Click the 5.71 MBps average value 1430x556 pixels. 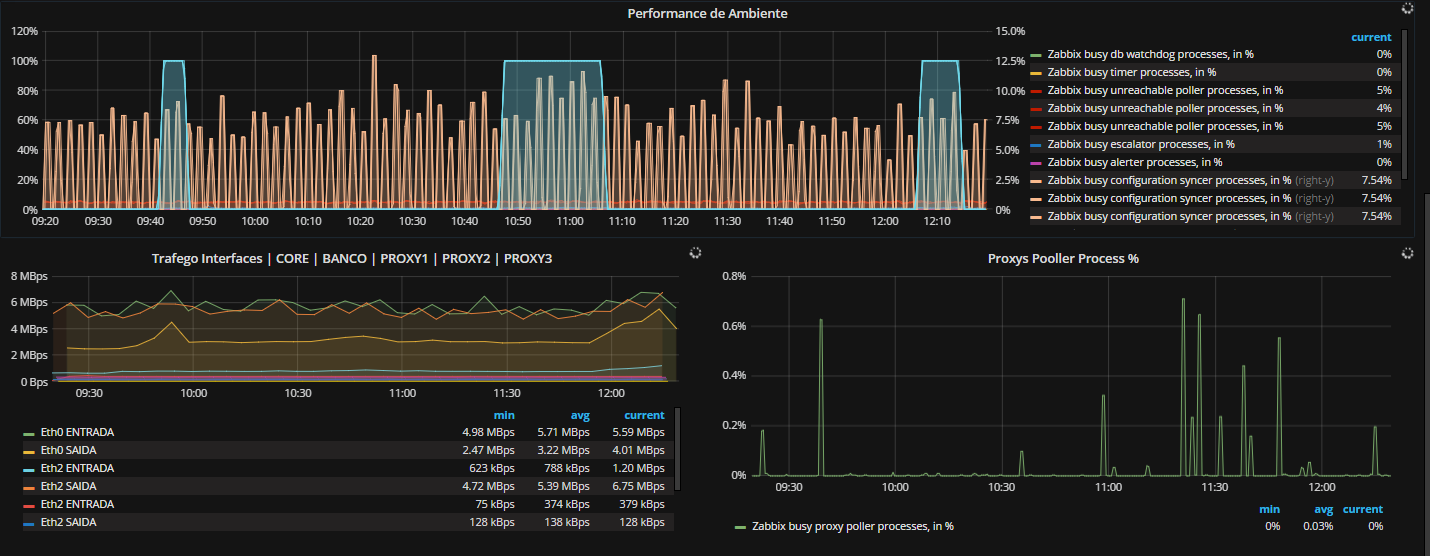[x=563, y=432]
